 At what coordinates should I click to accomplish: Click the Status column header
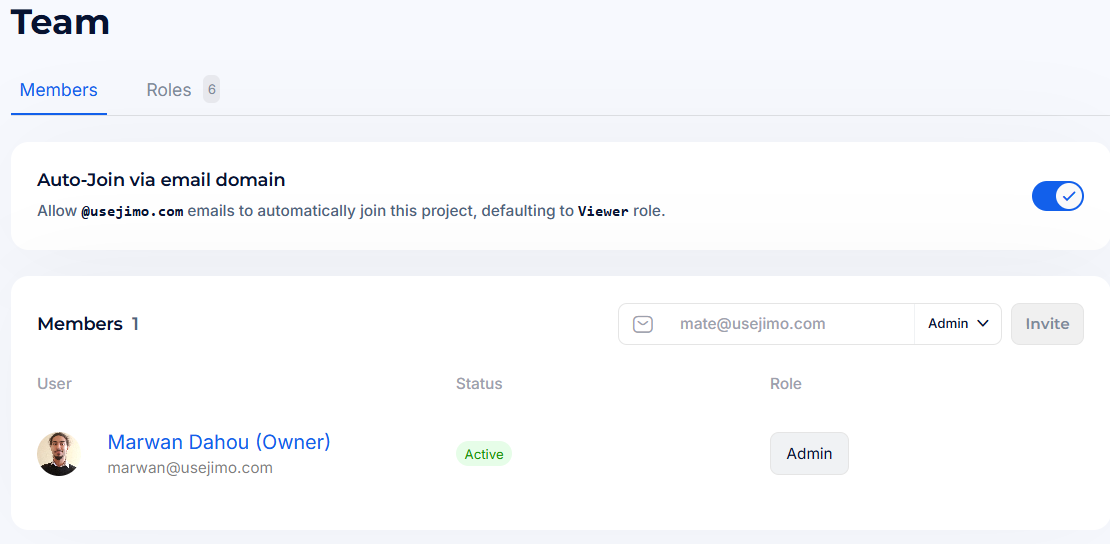(x=479, y=384)
